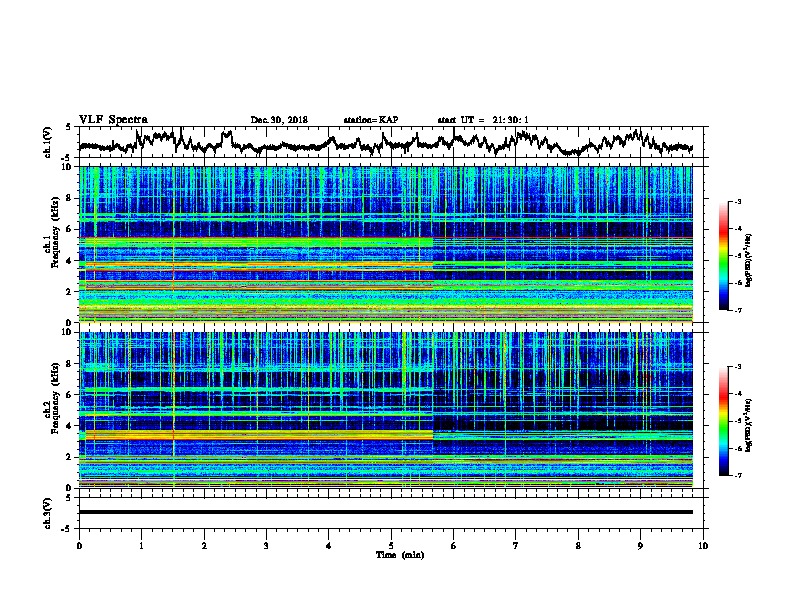Click the ch.1 frequency axis "4" tick label
Image resolution: width=792 pixels, height=612 pixels.
pos(70,261)
